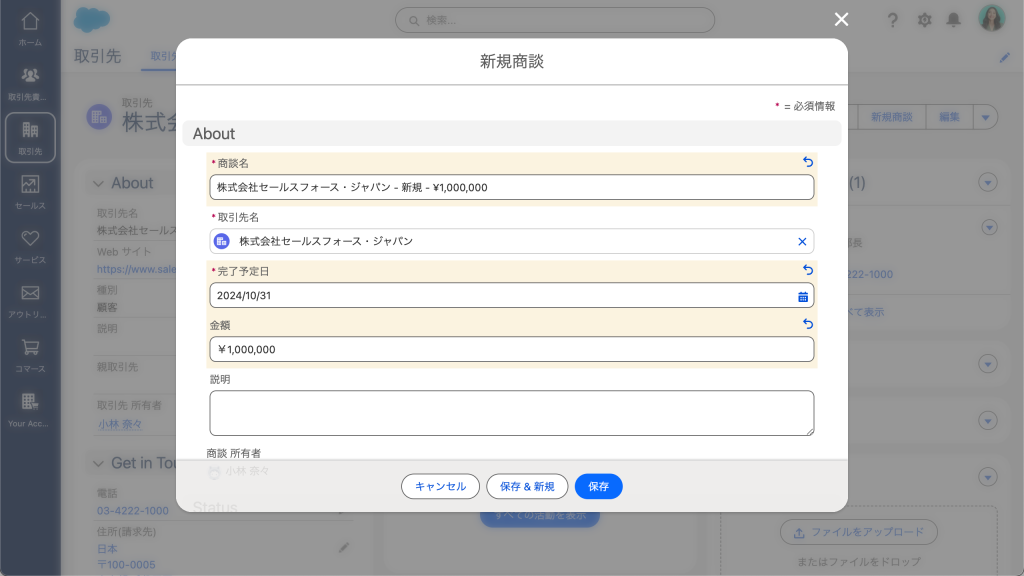Open the 小林 奈々 owner link
This screenshot has height=576, width=1024.
[120, 424]
